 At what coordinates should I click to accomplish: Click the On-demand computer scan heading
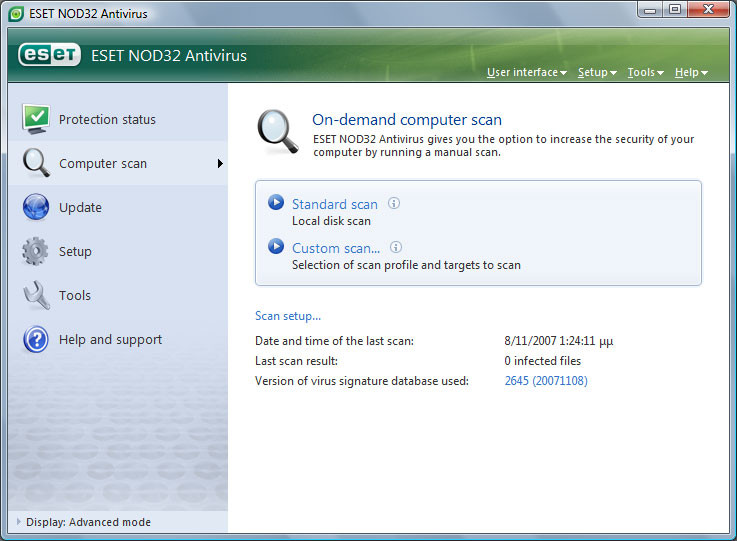click(407, 119)
